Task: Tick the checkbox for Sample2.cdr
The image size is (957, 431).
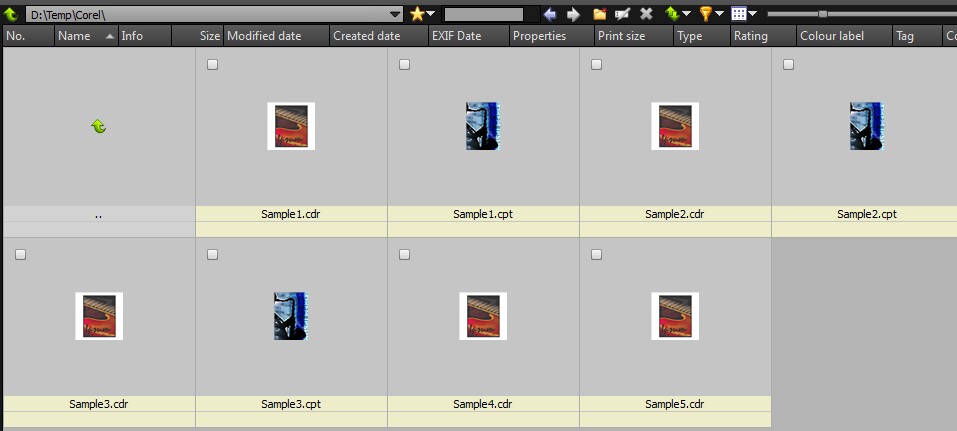Action: (596, 65)
